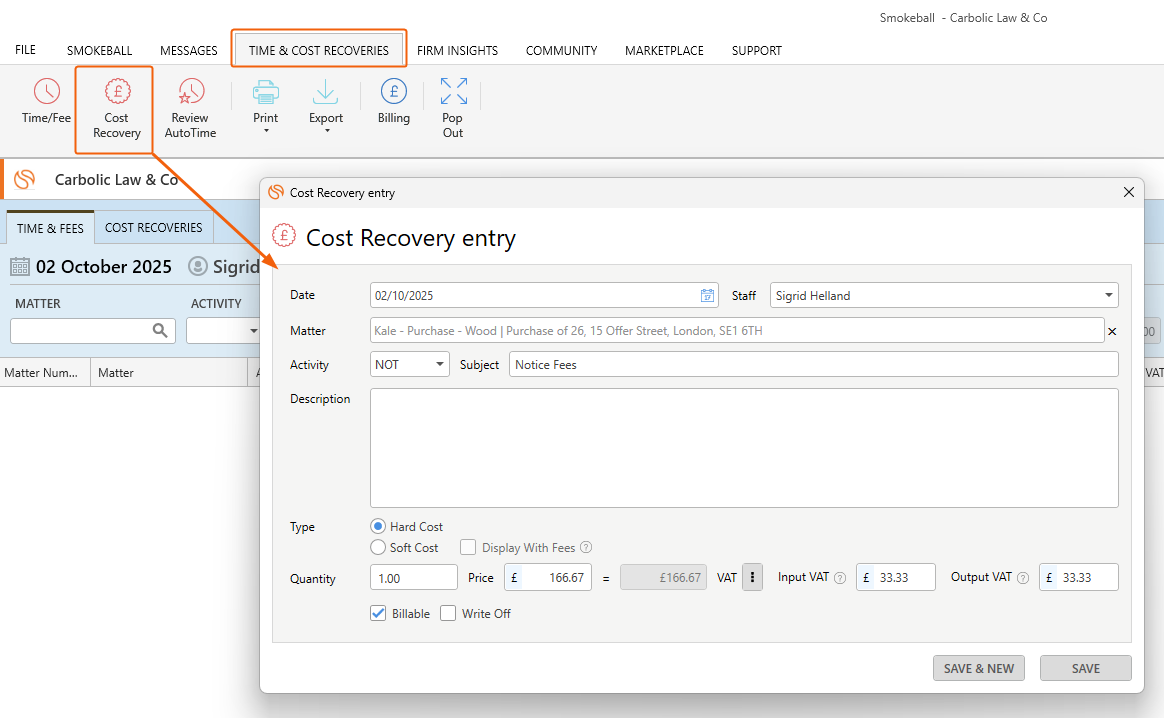Viewport: 1164px width, 718px height.
Task: Click the Save button
Action: [x=1085, y=668]
